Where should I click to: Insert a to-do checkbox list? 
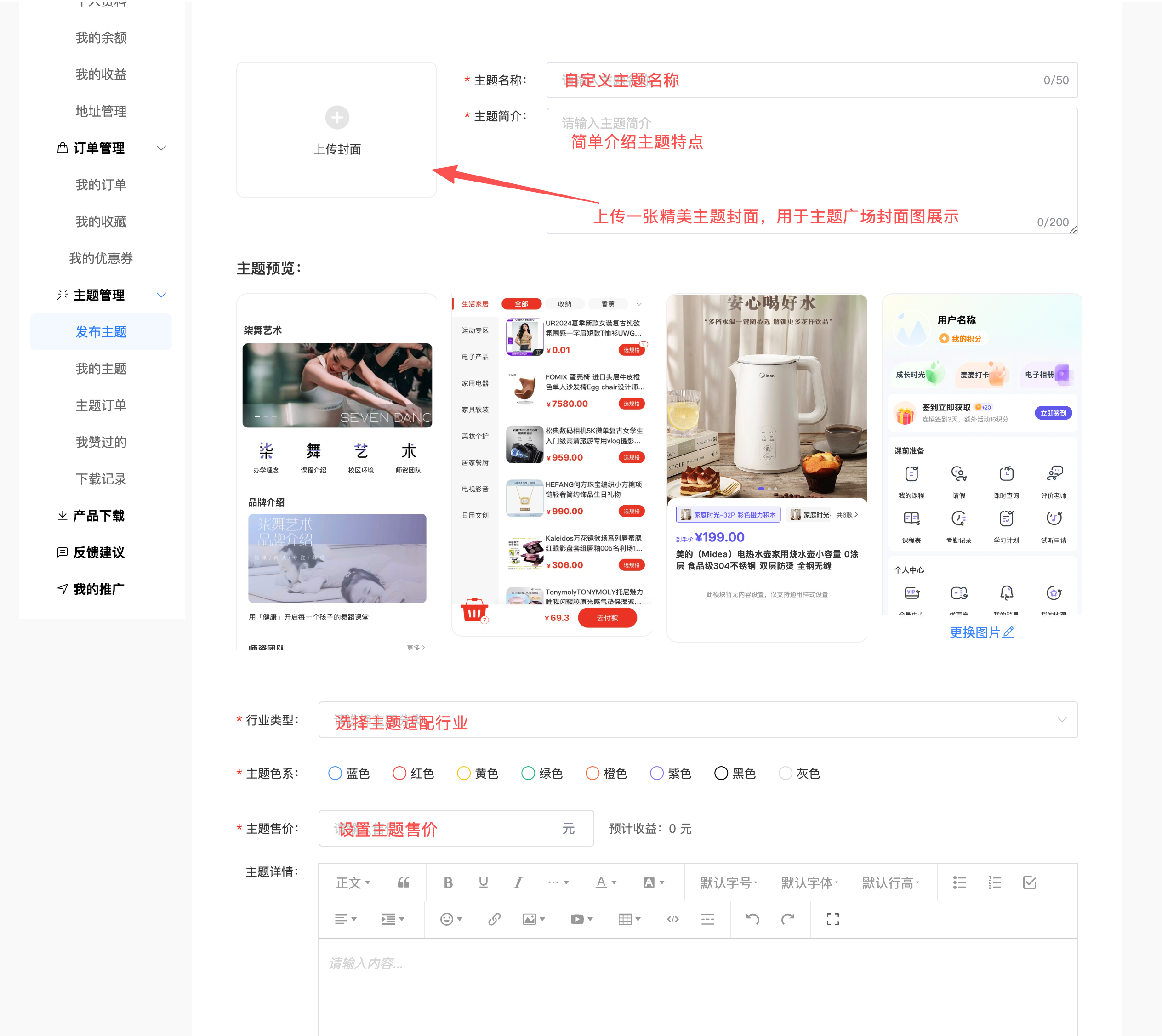click(1029, 883)
